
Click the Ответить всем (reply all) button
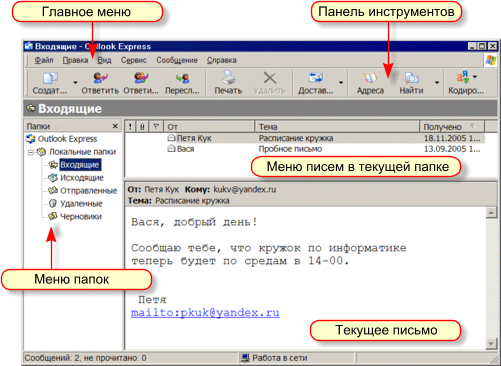[141, 83]
